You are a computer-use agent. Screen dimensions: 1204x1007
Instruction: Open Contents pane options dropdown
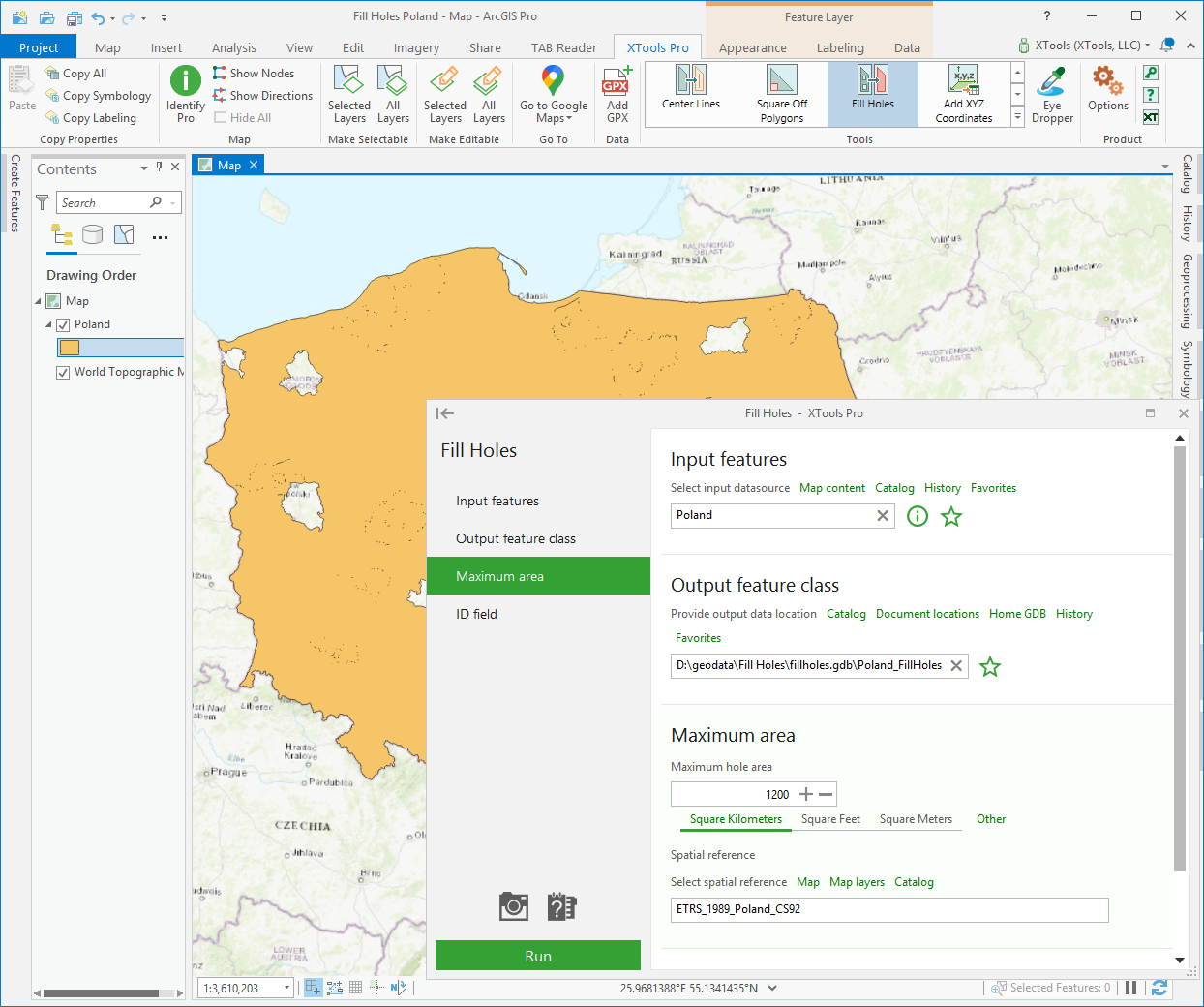tap(144, 168)
